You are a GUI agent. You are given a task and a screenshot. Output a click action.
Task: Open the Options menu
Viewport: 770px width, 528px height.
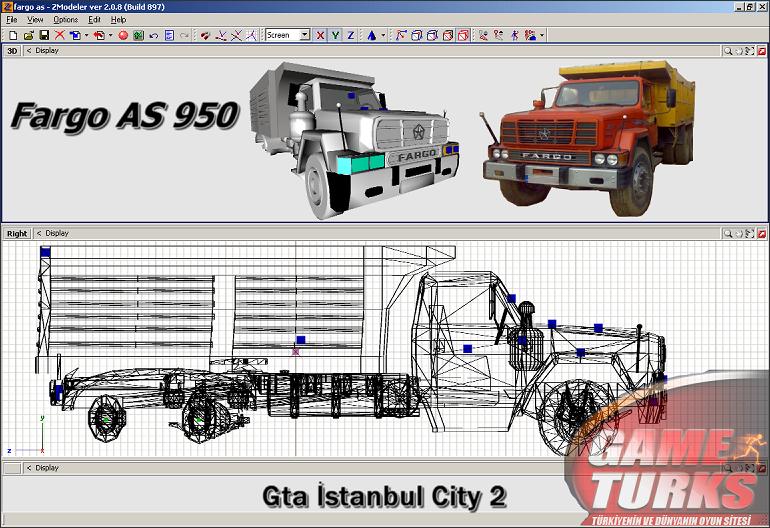click(65, 20)
